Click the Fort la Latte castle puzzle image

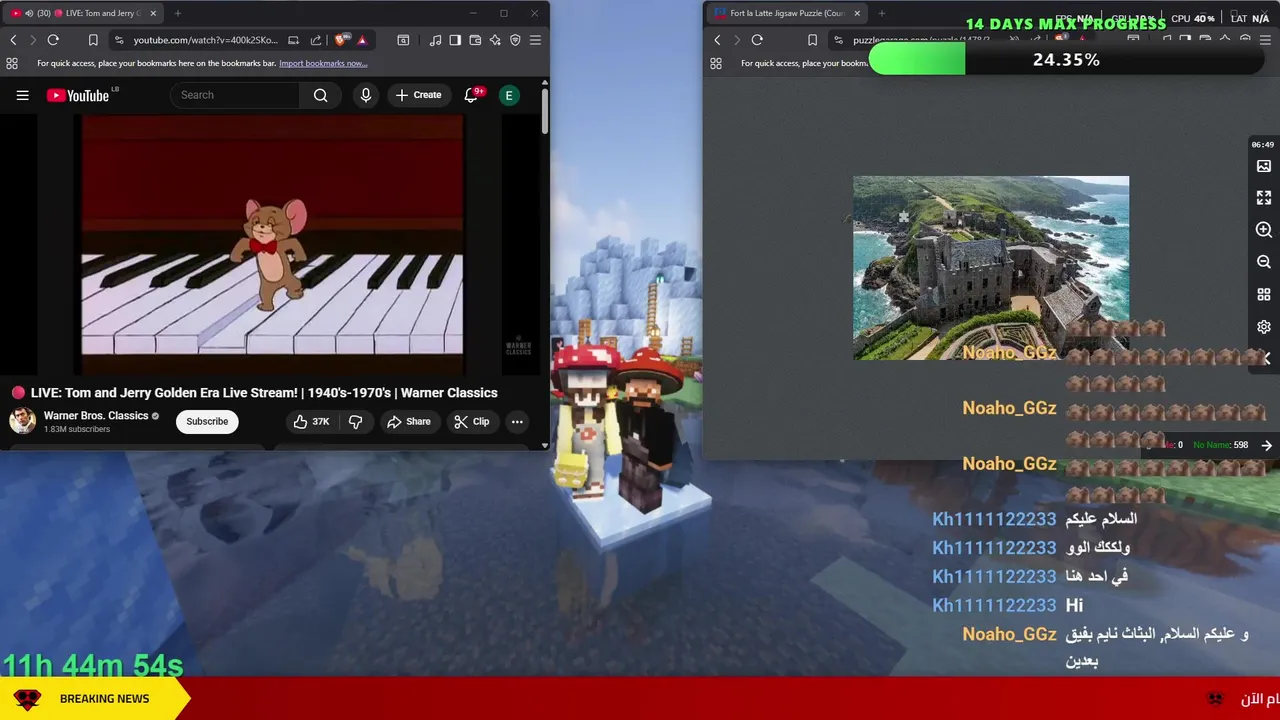click(991, 268)
